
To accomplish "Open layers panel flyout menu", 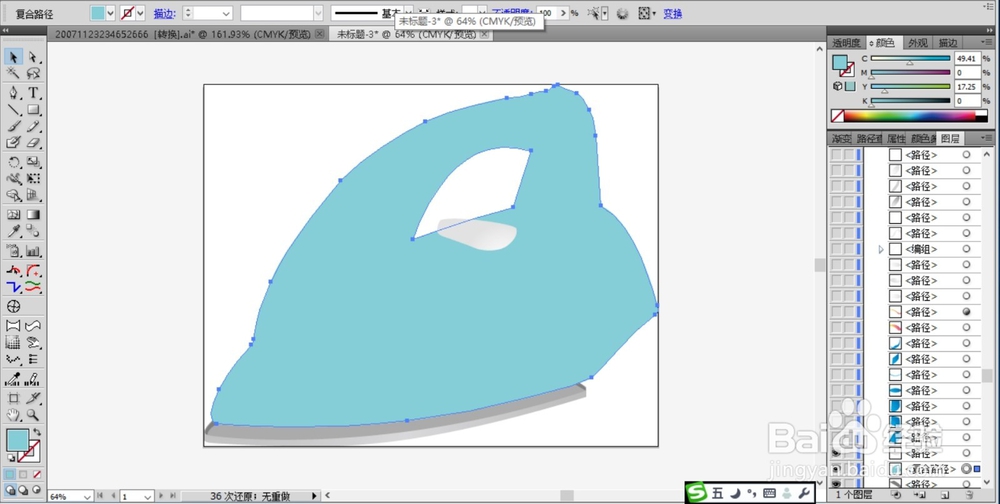I will (987, 138).
